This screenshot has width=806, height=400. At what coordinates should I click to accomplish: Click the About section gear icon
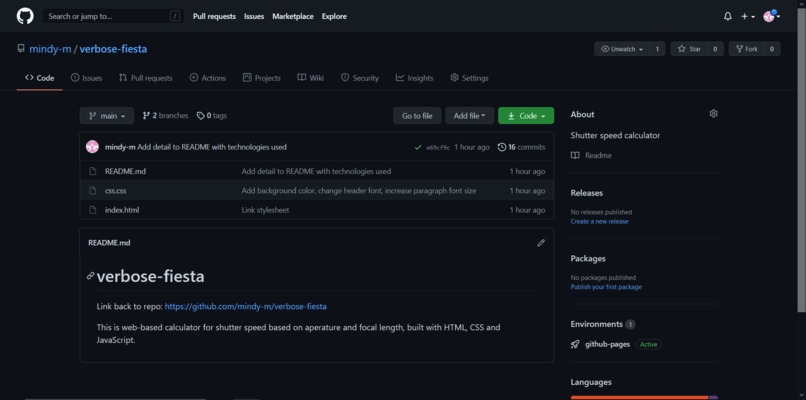(713, 114)
